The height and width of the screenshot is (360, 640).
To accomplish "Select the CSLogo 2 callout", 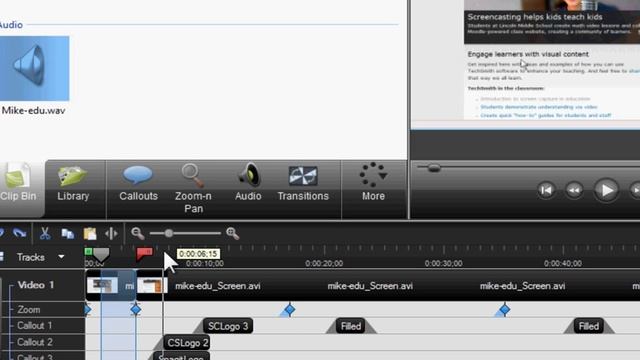I will (x=188, y=343).
